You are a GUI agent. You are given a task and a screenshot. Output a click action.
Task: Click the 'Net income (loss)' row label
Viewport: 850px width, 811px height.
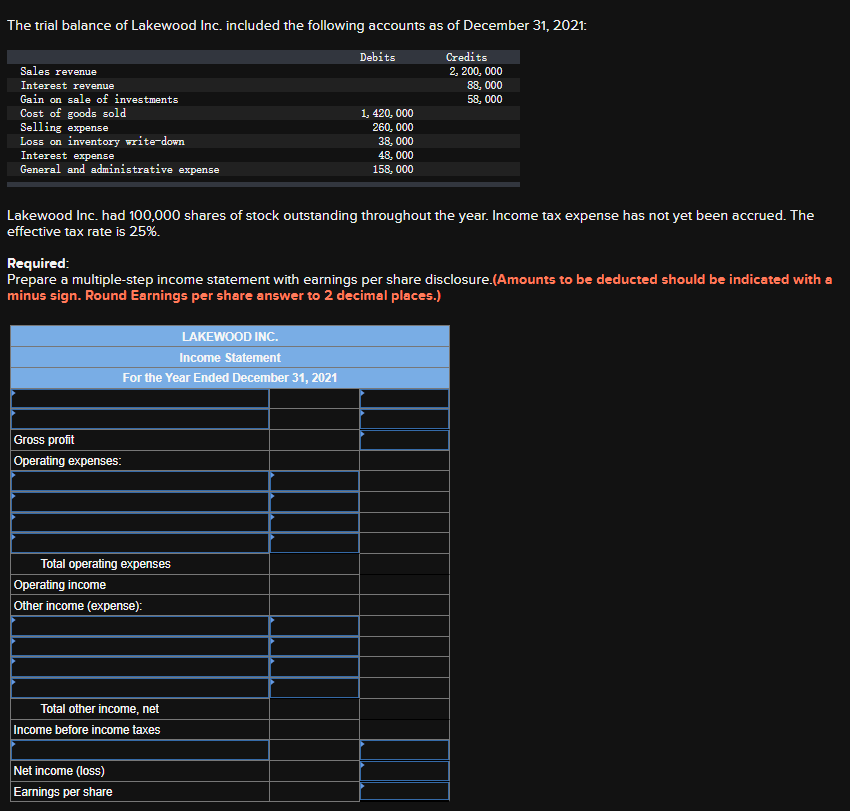59,771
